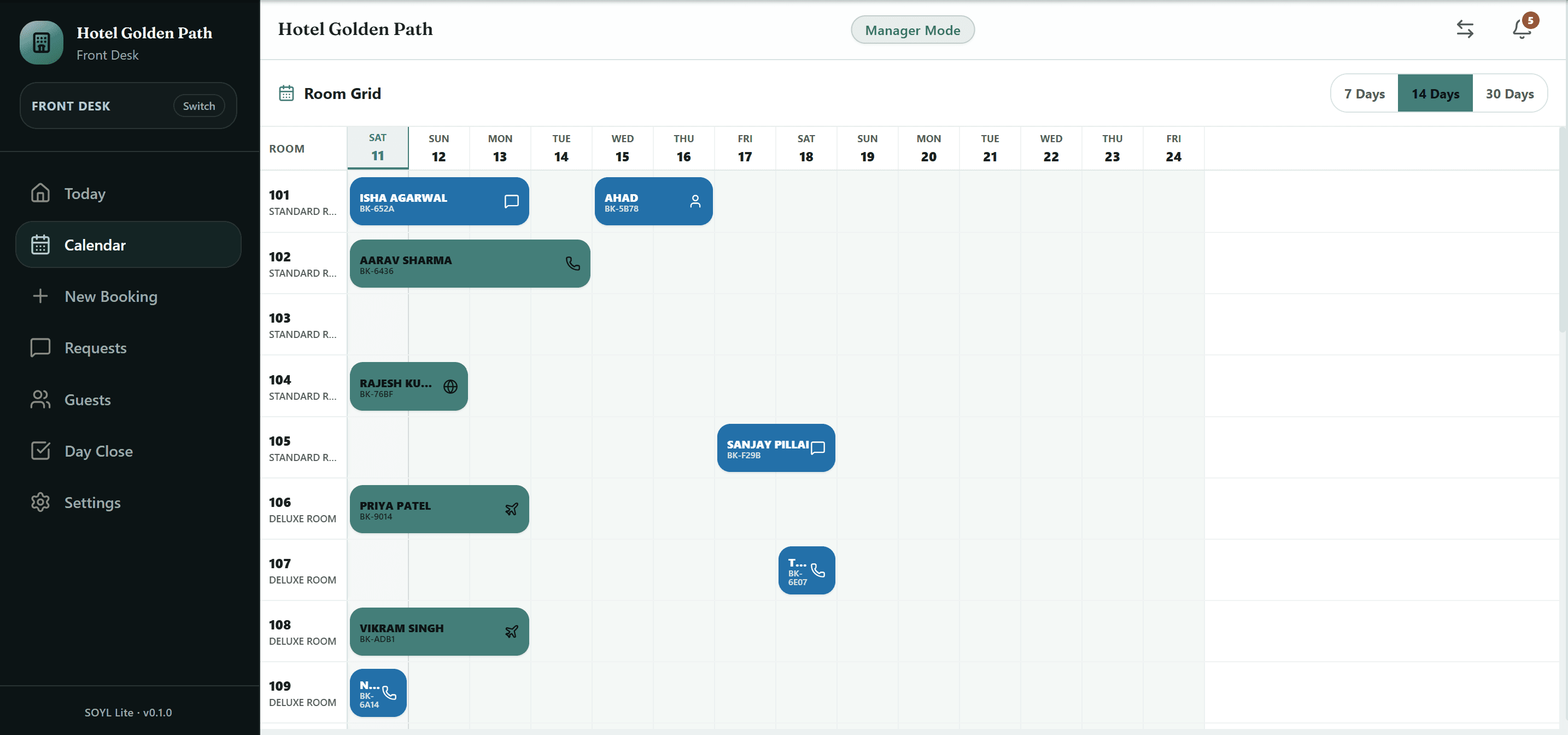Click the notifications bell icon
This screenshot has width=1568, height=735.
pos(1522,28)
